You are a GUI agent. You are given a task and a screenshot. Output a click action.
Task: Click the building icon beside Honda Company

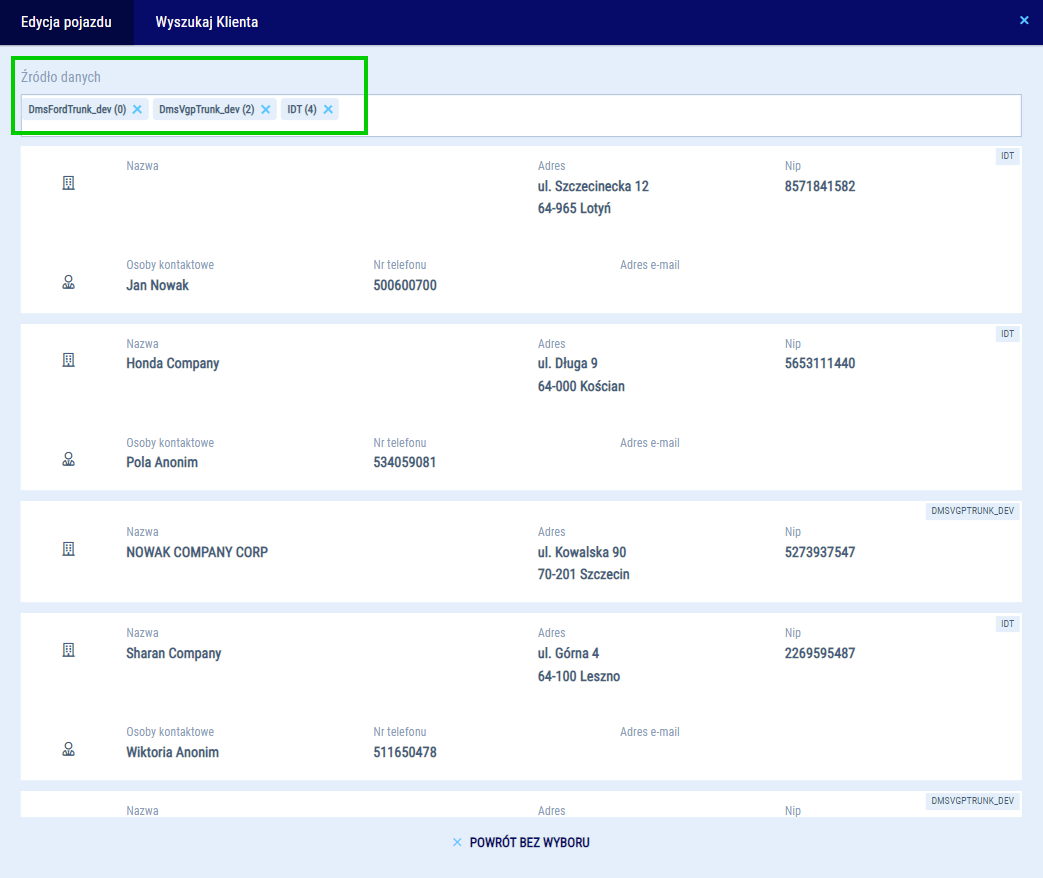tap(69, 360)
